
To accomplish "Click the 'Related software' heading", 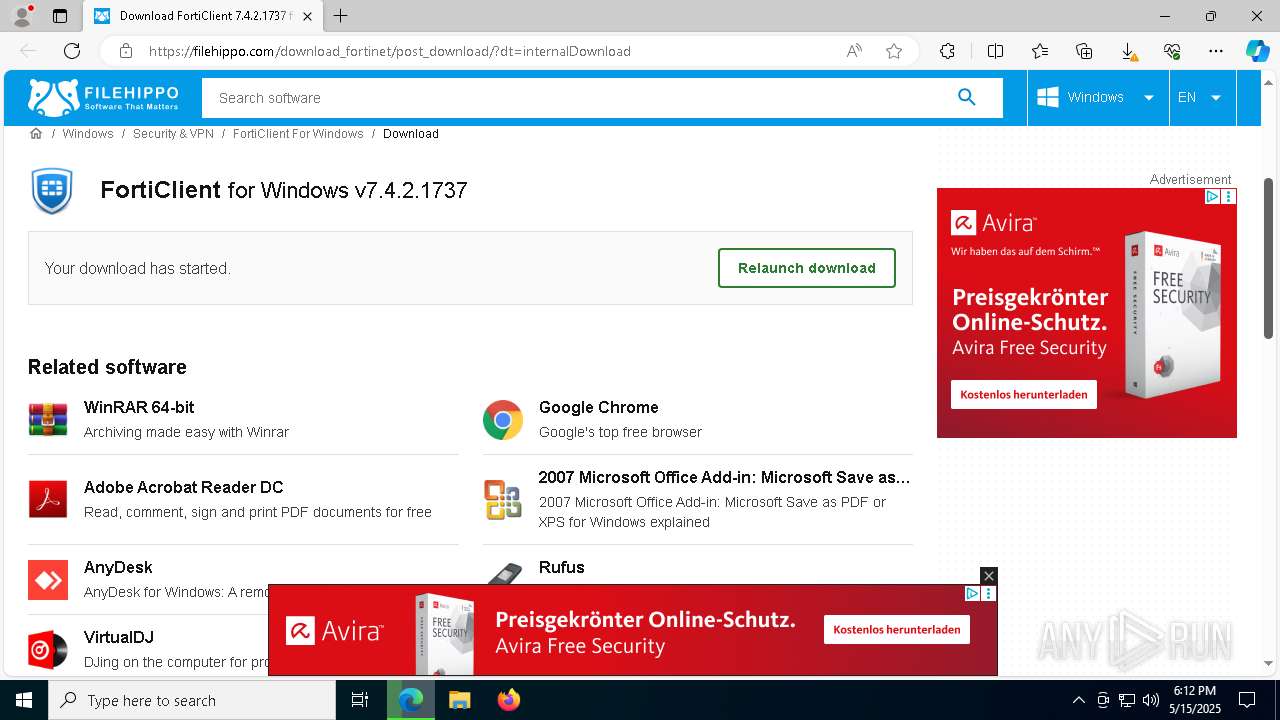I will (107, 367).
